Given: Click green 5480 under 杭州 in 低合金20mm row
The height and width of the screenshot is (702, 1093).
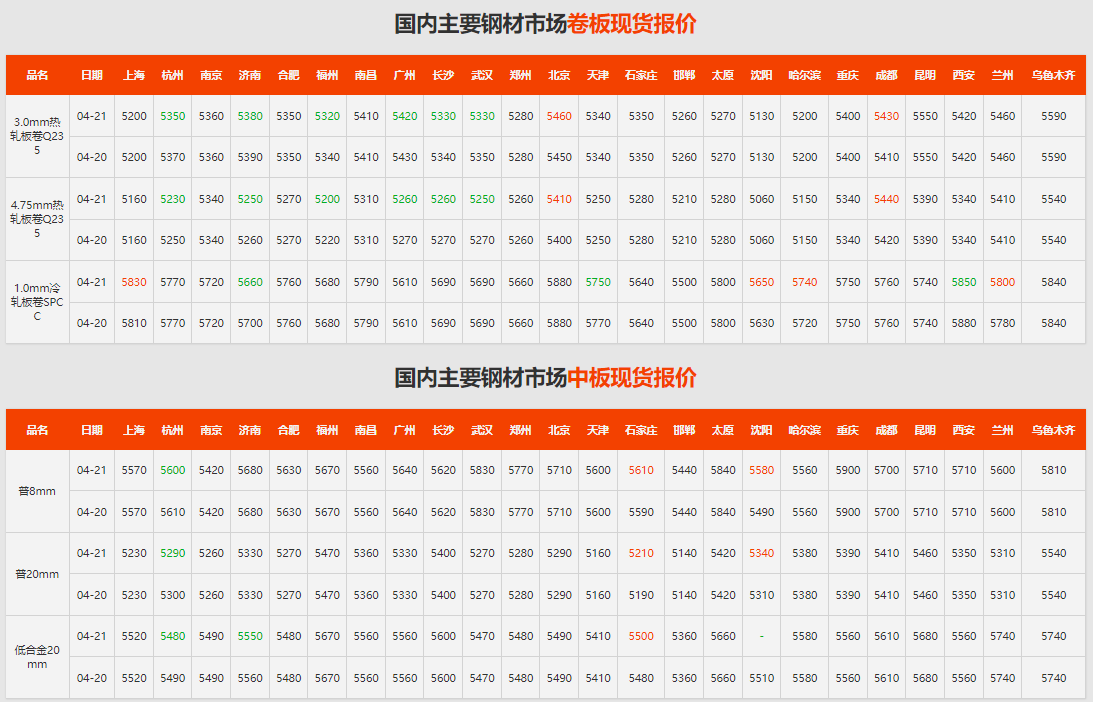Looking at the screenshot, I should [173, 636].
